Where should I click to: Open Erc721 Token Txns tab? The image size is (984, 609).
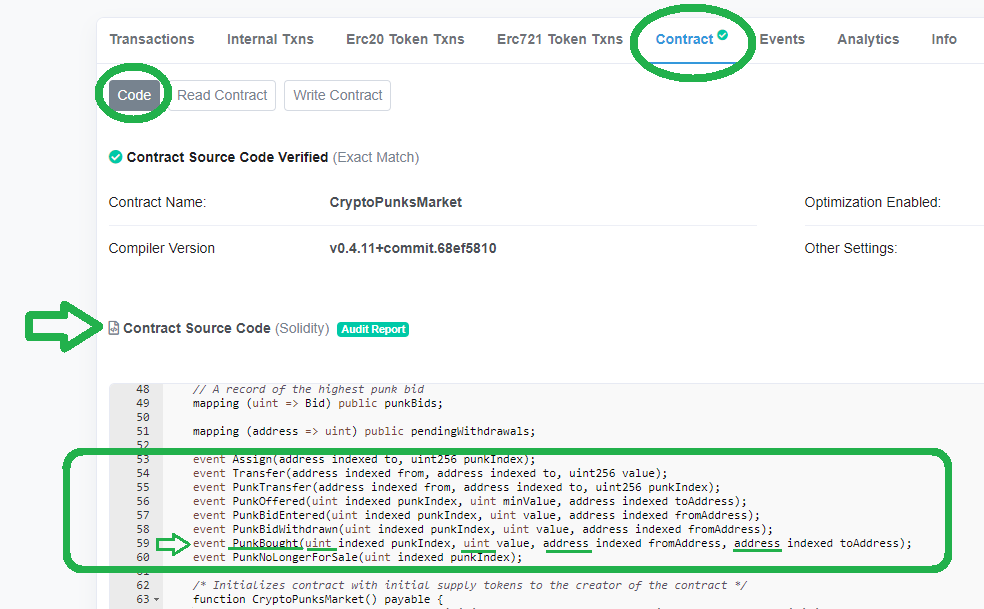pyautogui.click(x=559, y=39)
